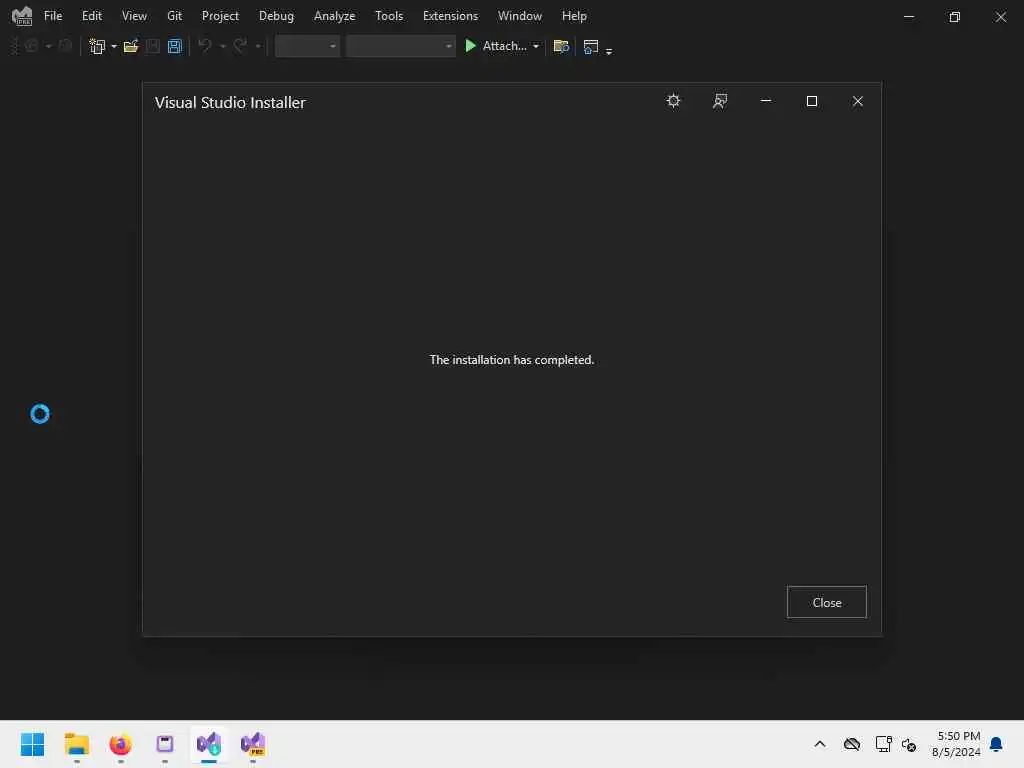
Task: Click the 'The installation has completed.' message
Action: tap(511, 360)
